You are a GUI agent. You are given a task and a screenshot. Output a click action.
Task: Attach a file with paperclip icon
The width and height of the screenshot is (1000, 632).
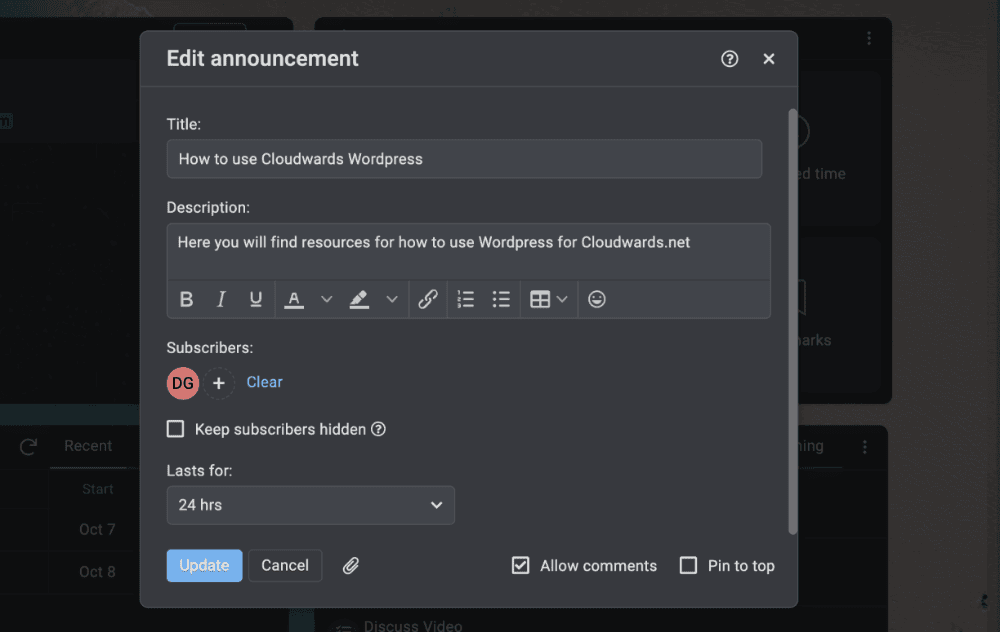[x=351, y=566]
